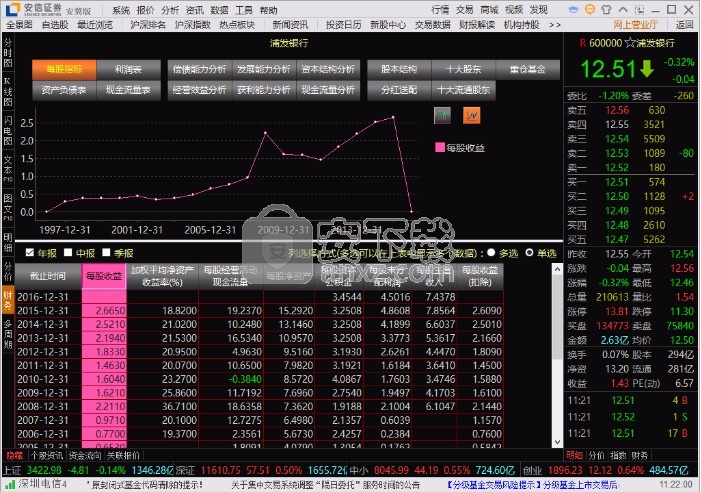
Task: Open 自选股 toolbar item
Action: (55, 25)
